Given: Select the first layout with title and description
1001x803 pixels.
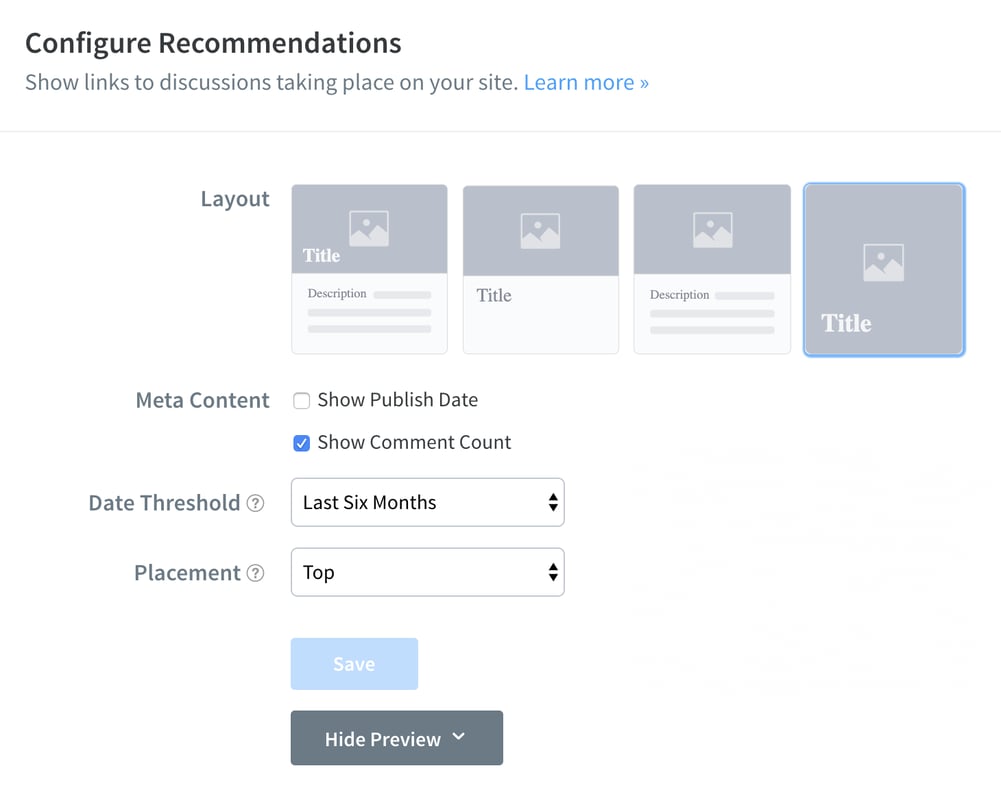Looking at the screenshot, I should point(369,268).
